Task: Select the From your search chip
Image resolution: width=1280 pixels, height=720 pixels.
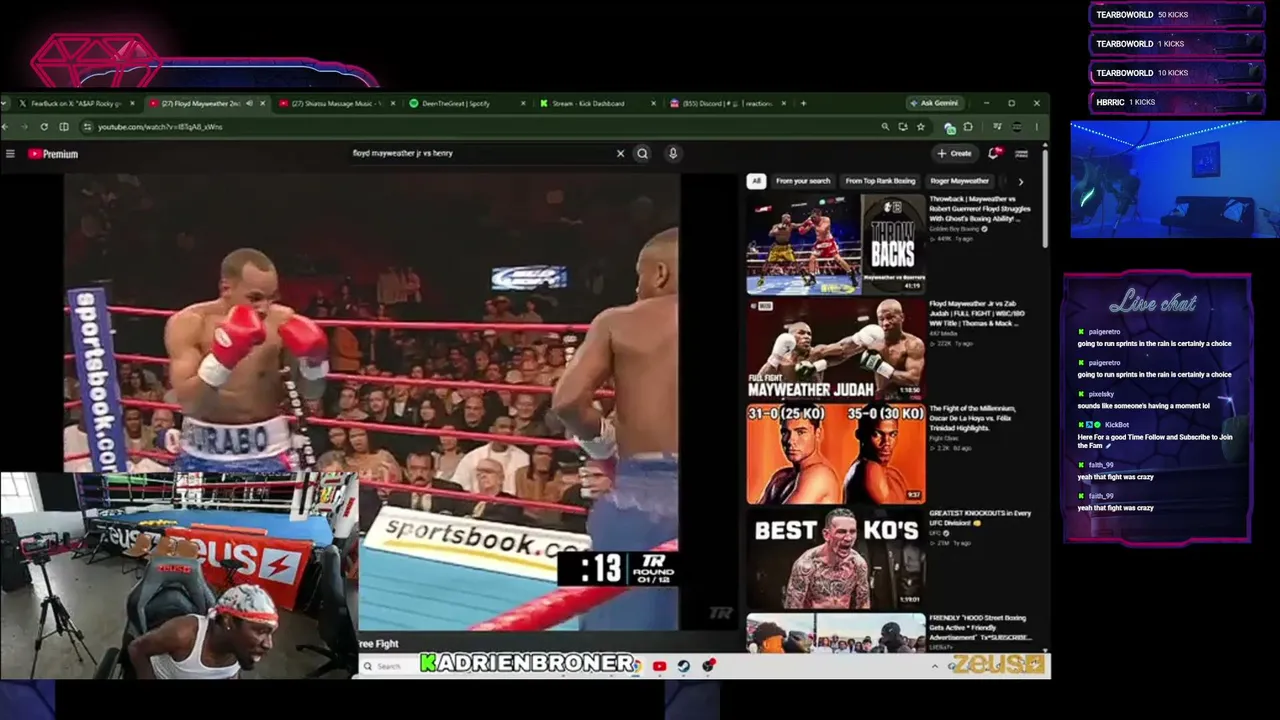Action: click(x=803, y=181)
